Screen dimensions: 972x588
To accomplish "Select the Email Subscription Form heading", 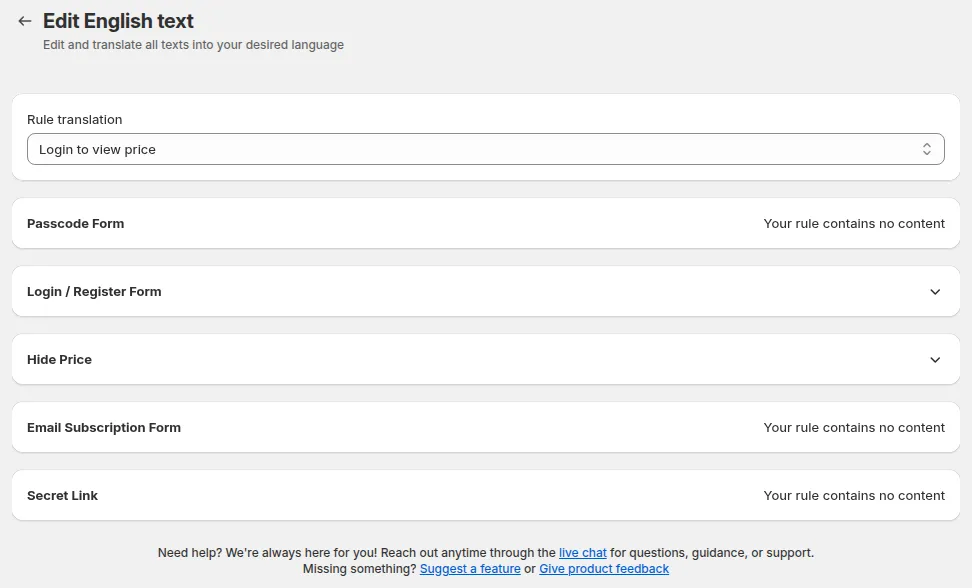I will coord(104,428).
